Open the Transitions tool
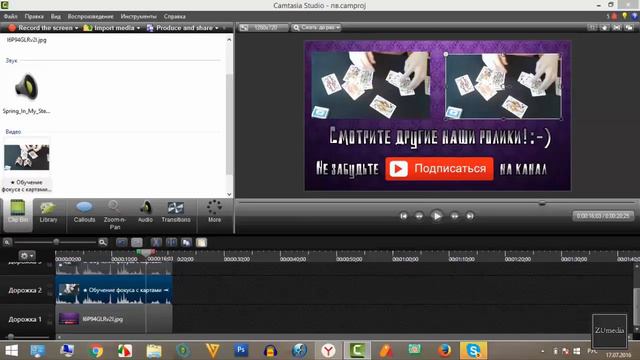The height and width of the screenshot is (360, 640). pos(176,213)
